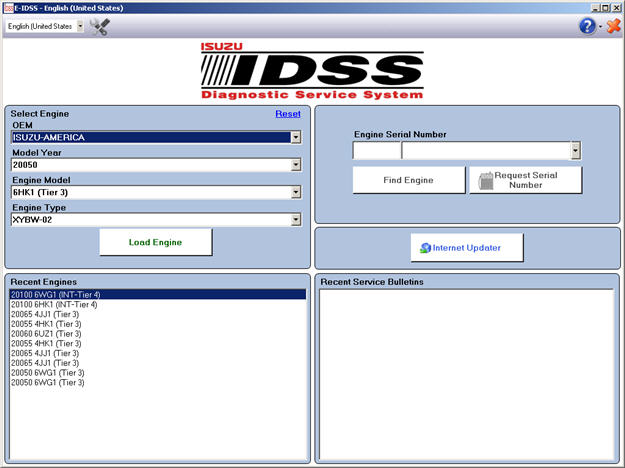Viewport: 625px width, 468px height.
Task: Select 20060 6UZ1 (Tier 3) in Recent Engines
Action: click(x=47, y=333)
